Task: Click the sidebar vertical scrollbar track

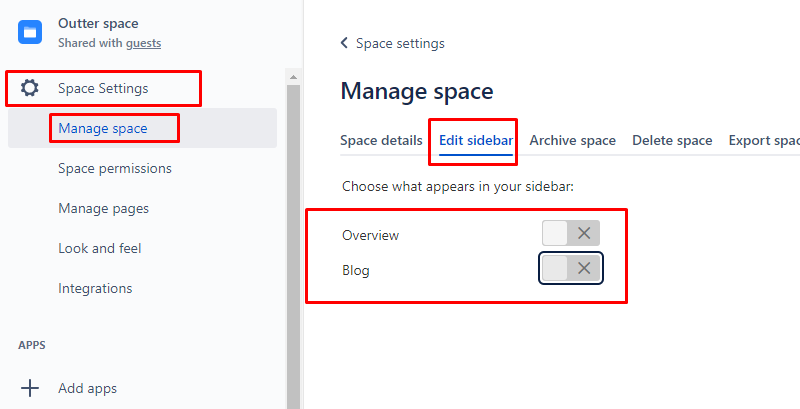Action: click(x=293, y=245)
